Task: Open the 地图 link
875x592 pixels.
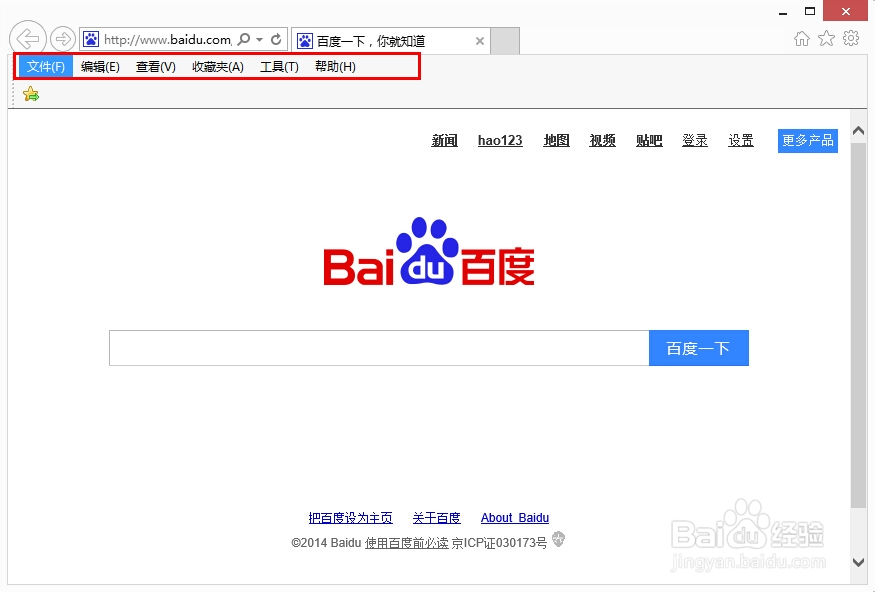Action: [556, 141]
